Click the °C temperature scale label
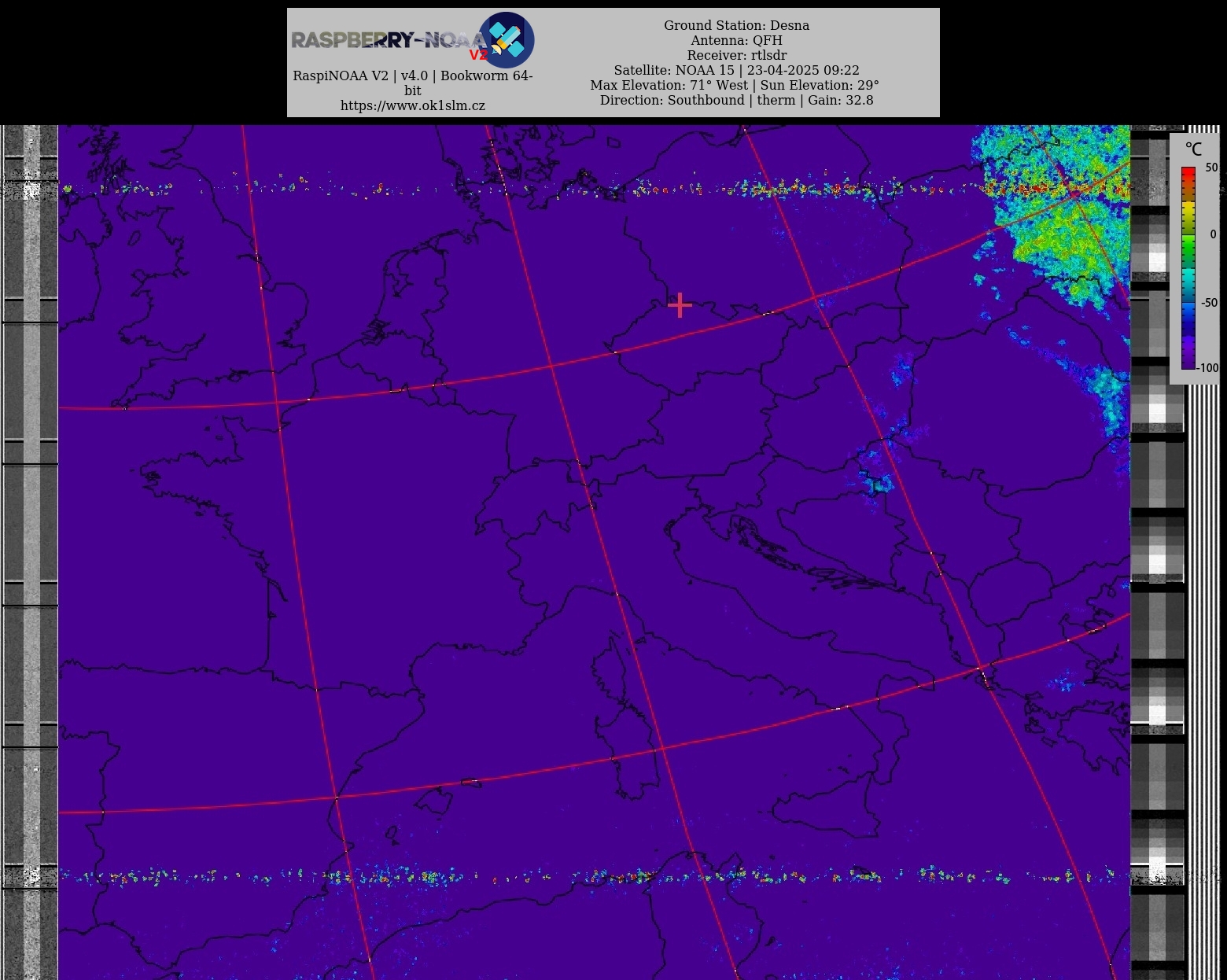Screen dimensions: 1227x980 click(1193, 149)
